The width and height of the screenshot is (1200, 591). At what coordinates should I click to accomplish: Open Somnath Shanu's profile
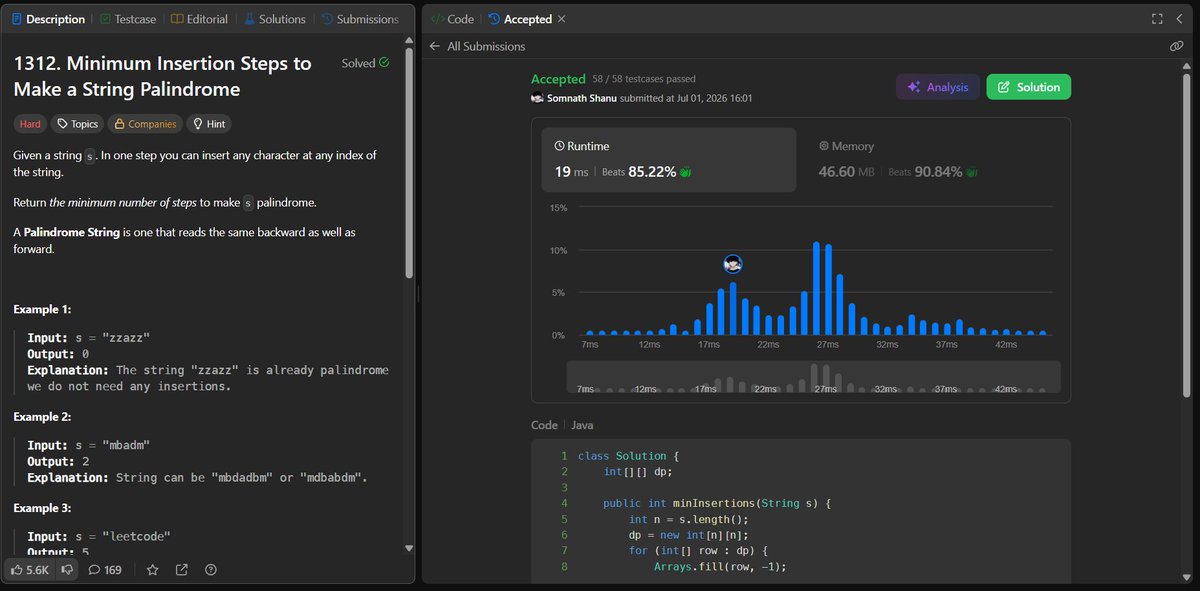point(581,98)
